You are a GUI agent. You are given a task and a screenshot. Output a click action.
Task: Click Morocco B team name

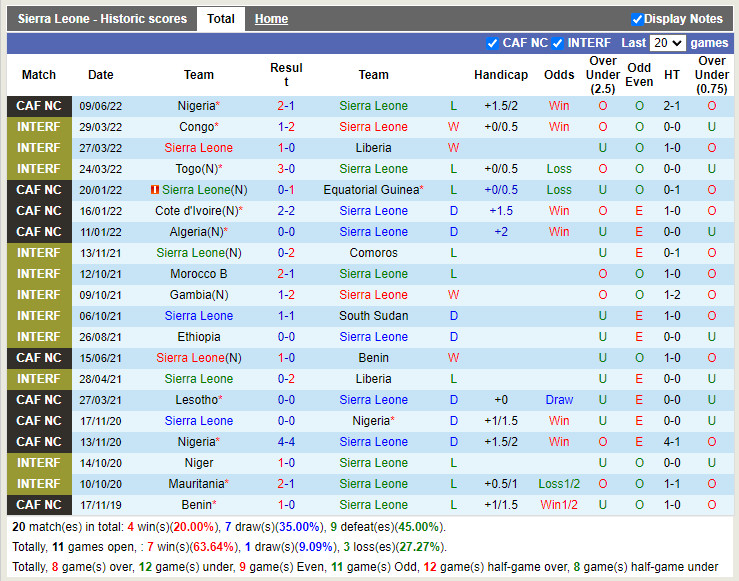click(199, 274)
